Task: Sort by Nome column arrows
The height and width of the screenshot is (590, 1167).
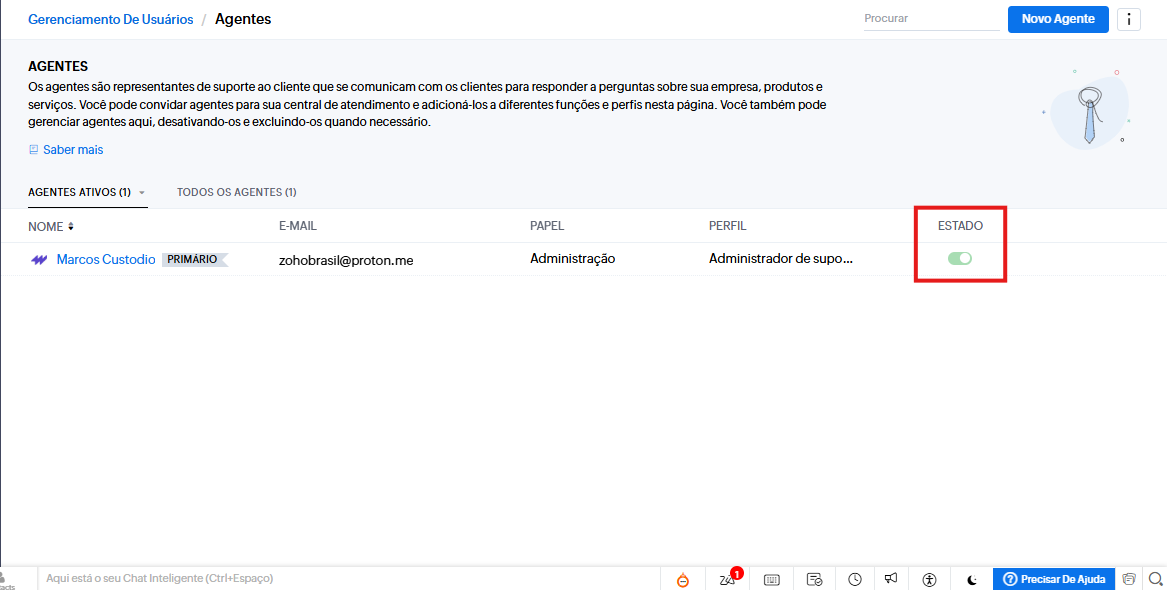Action: tap(71, 226)
